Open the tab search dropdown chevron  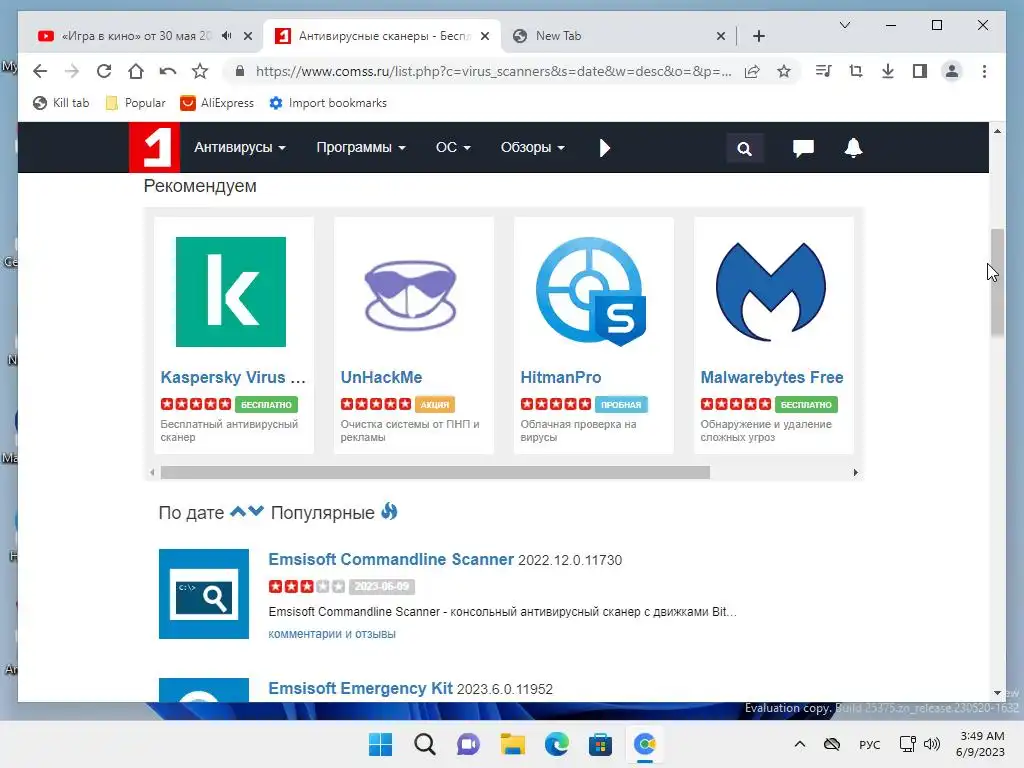pos(844,25)
